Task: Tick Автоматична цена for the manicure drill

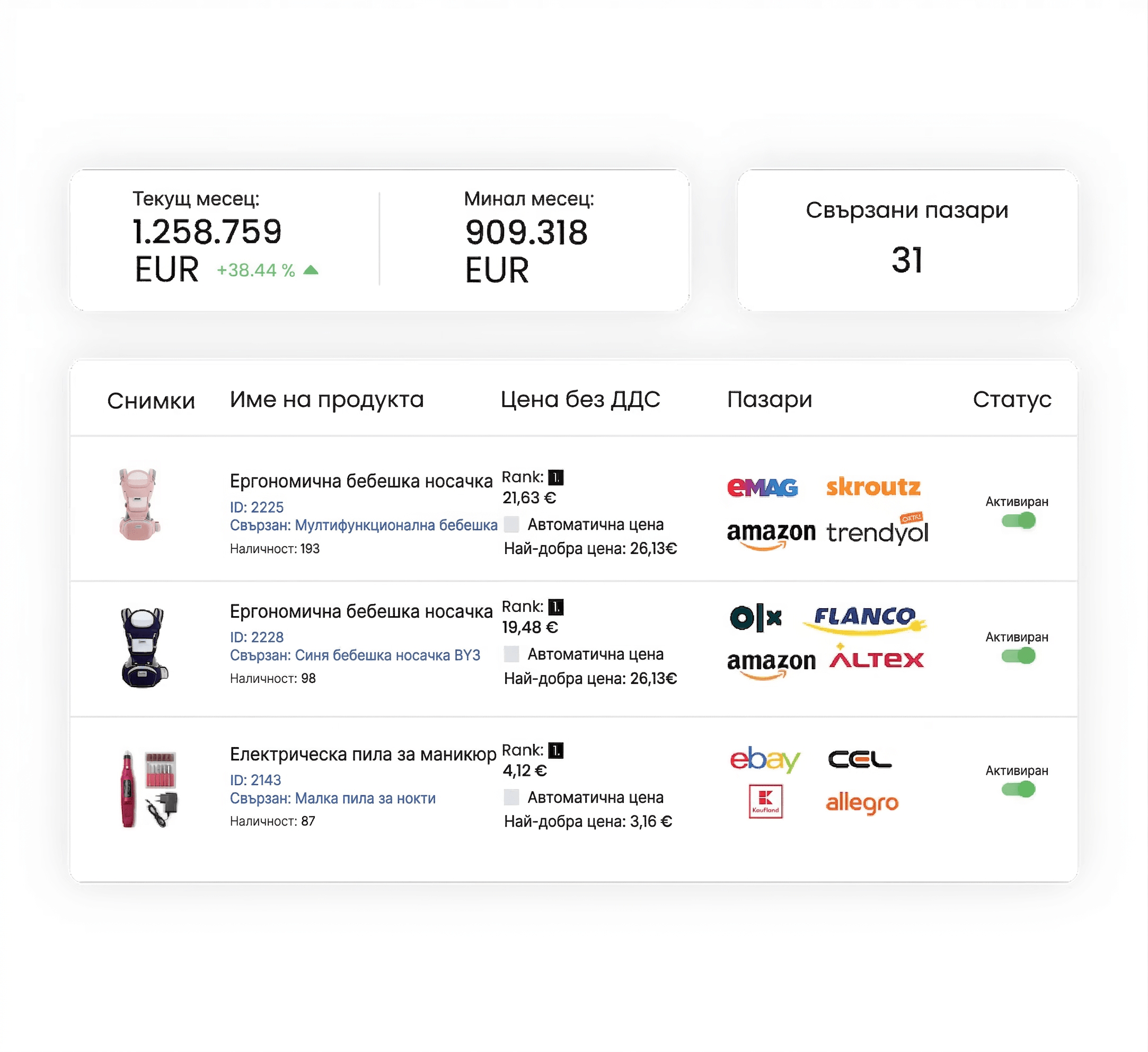Action: 511,797
